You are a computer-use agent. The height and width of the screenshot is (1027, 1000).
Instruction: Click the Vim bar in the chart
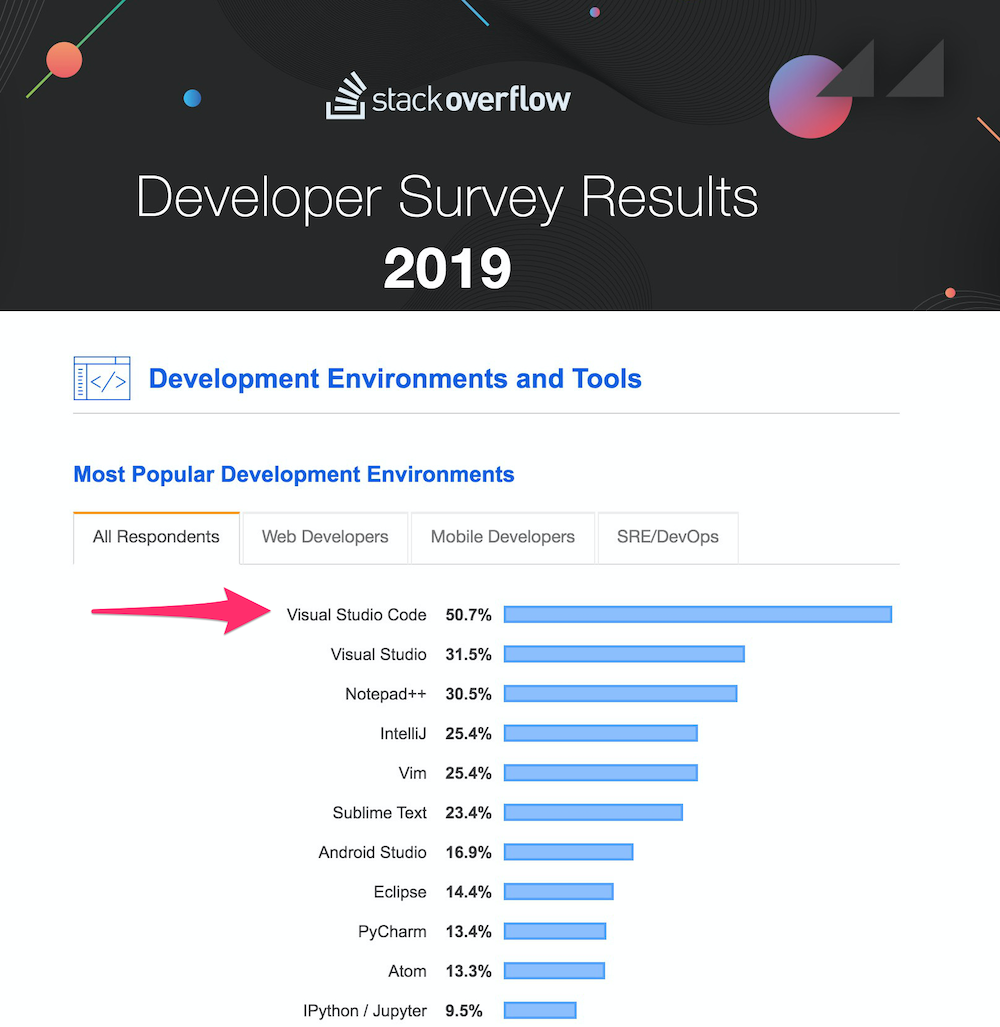(601, 773)
